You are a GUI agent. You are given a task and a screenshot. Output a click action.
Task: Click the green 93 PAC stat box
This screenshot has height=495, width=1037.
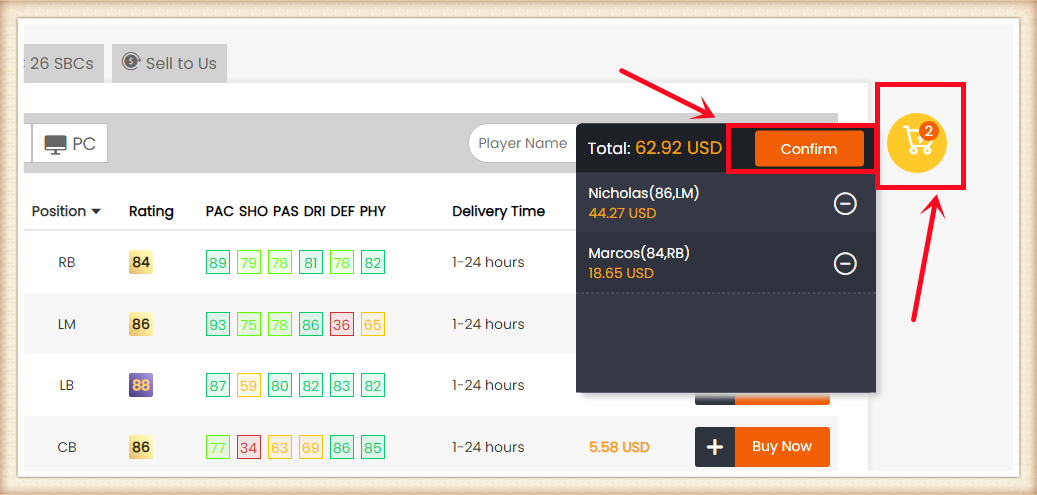click(x=217, y=325)
